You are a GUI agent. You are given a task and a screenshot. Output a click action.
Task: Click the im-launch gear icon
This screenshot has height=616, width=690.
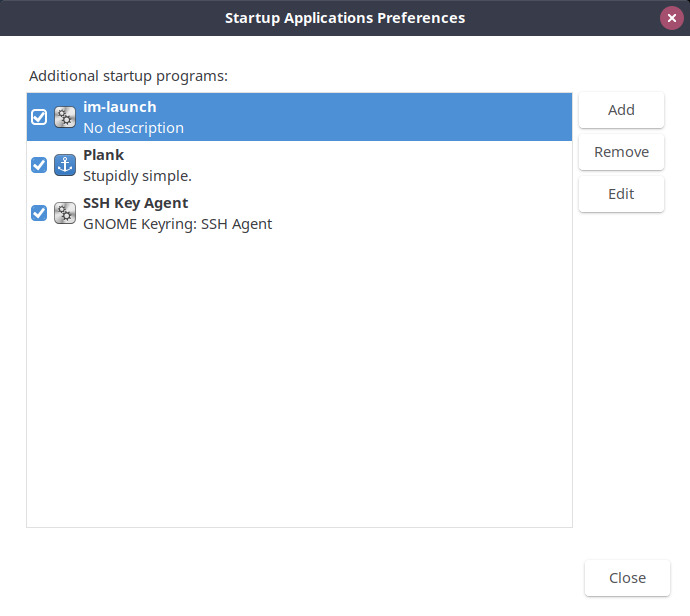[65, 117]
